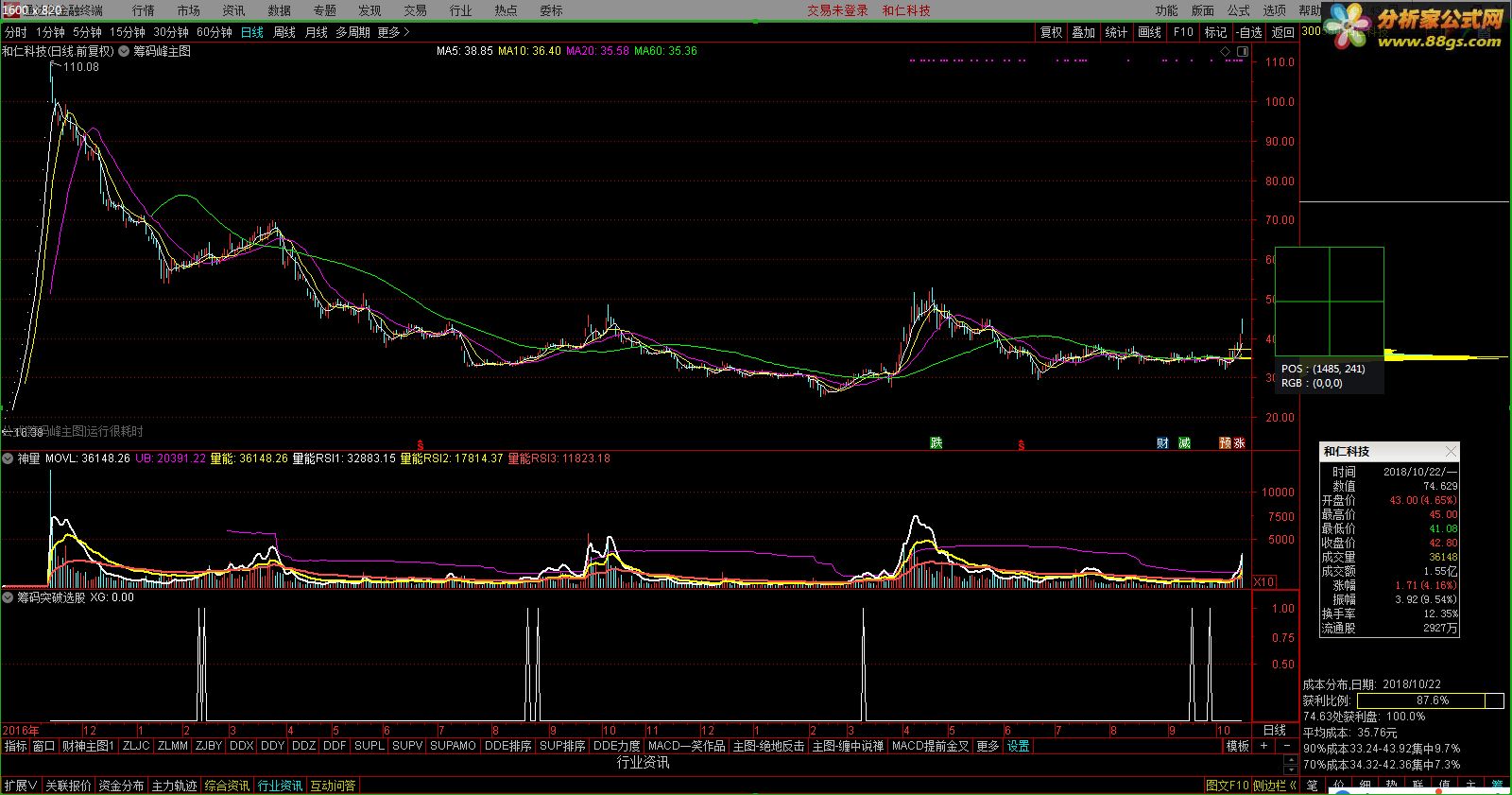Open the 主力轨迹 bottom tab

(175, 786)
